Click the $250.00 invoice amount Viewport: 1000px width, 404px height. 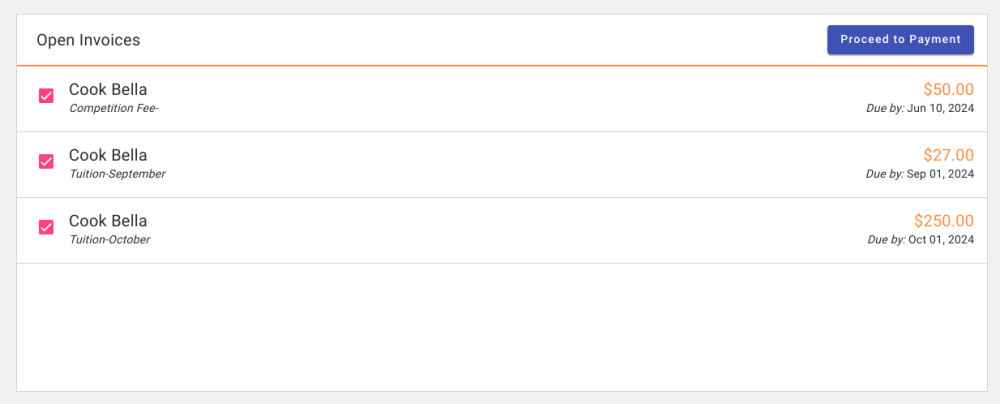pyautogui.click(x=943, y=222)
